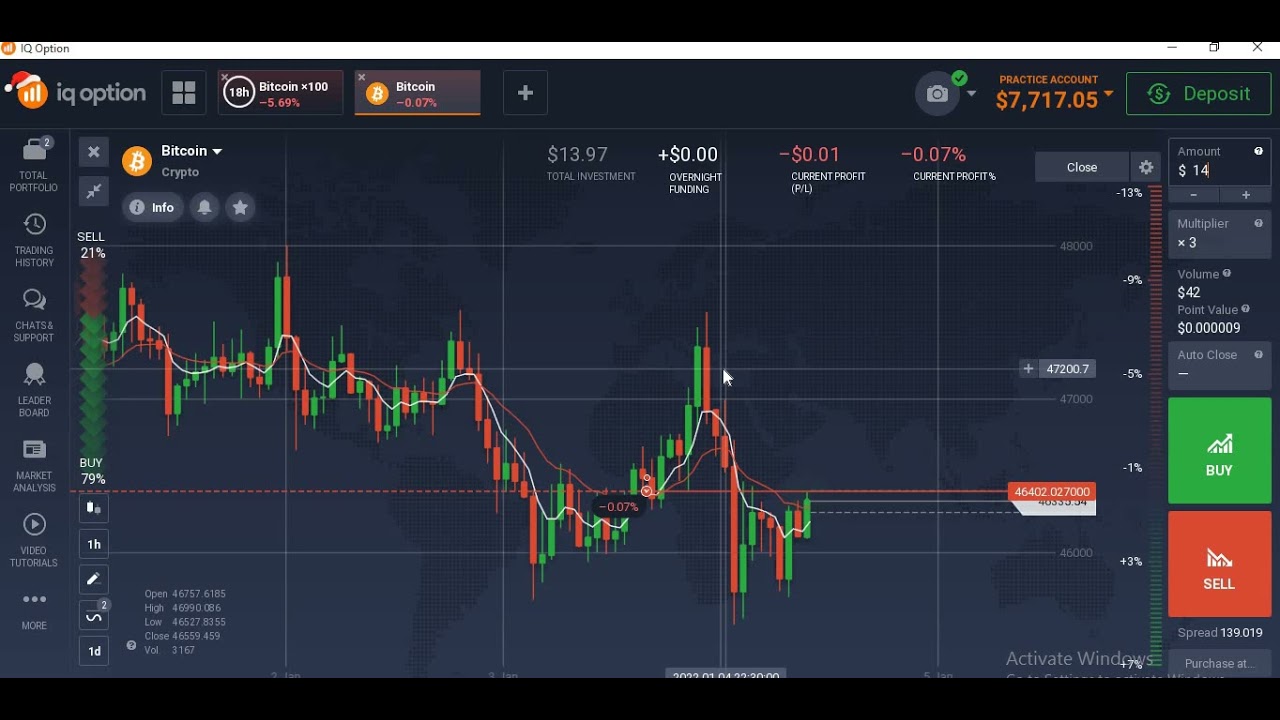
Task: Open position settings gear icon
Action: (x=1146, y=167)
